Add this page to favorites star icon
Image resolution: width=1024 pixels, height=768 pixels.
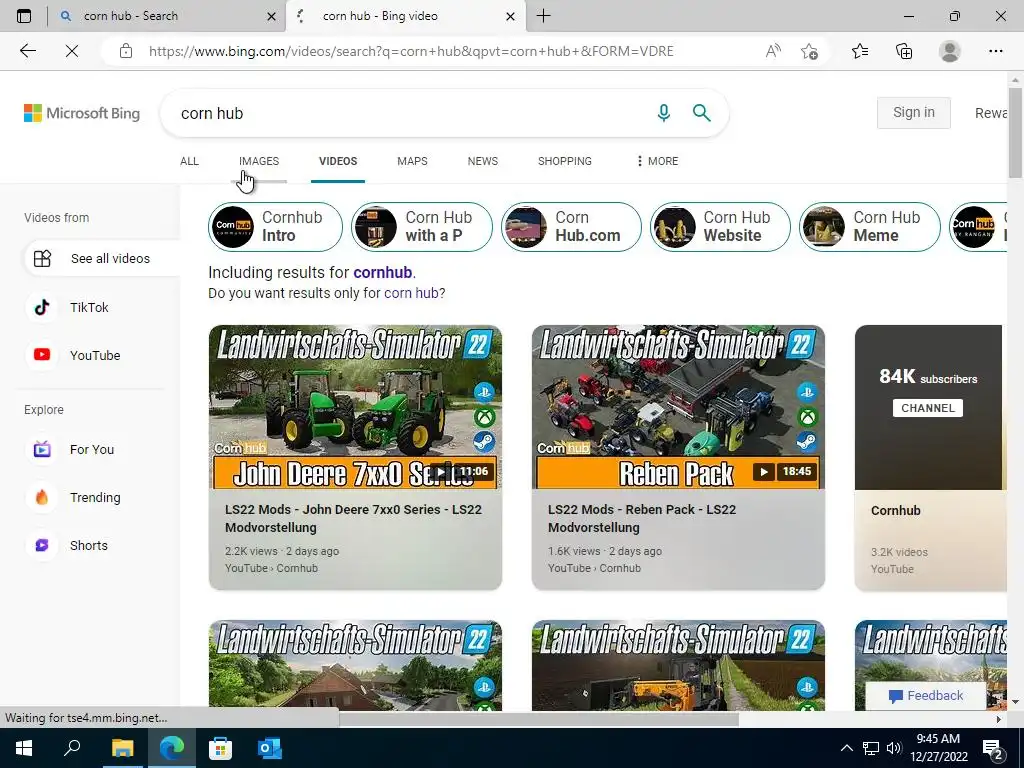(809, 51)
